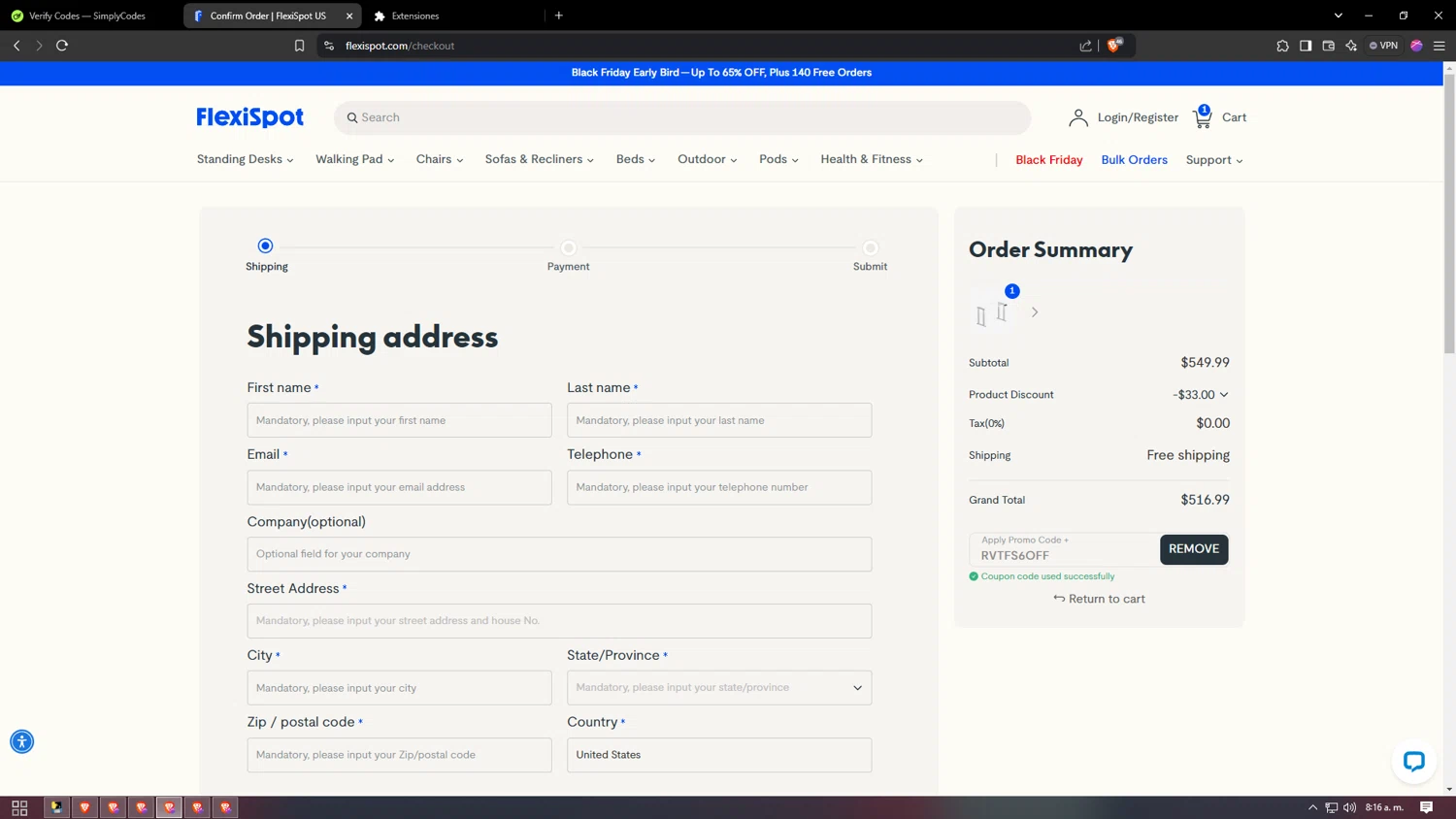Expand the Pods menu

coord(778,159)
